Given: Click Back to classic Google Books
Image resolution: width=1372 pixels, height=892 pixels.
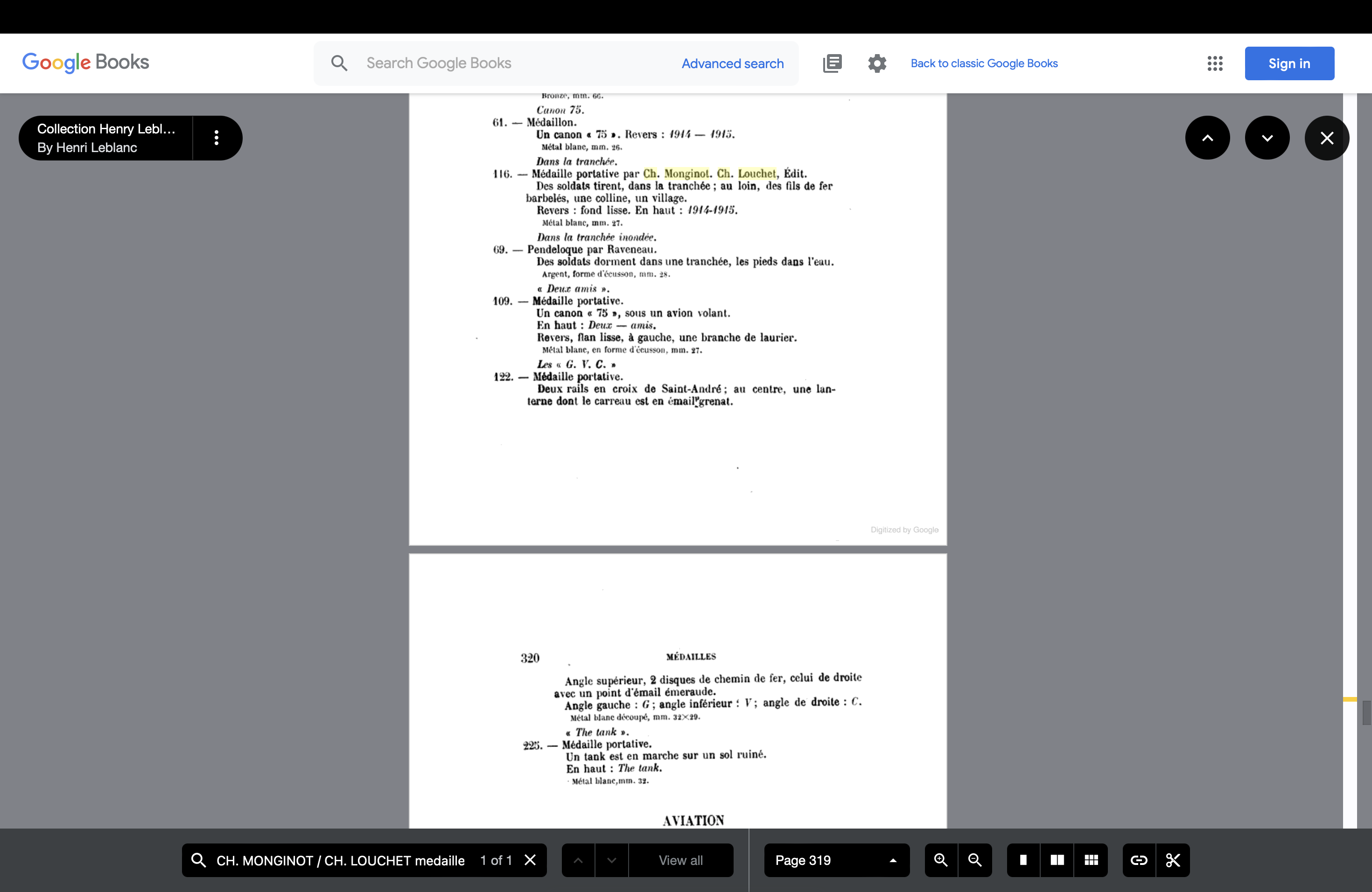Looking at the screenshot, I should 983,63.
